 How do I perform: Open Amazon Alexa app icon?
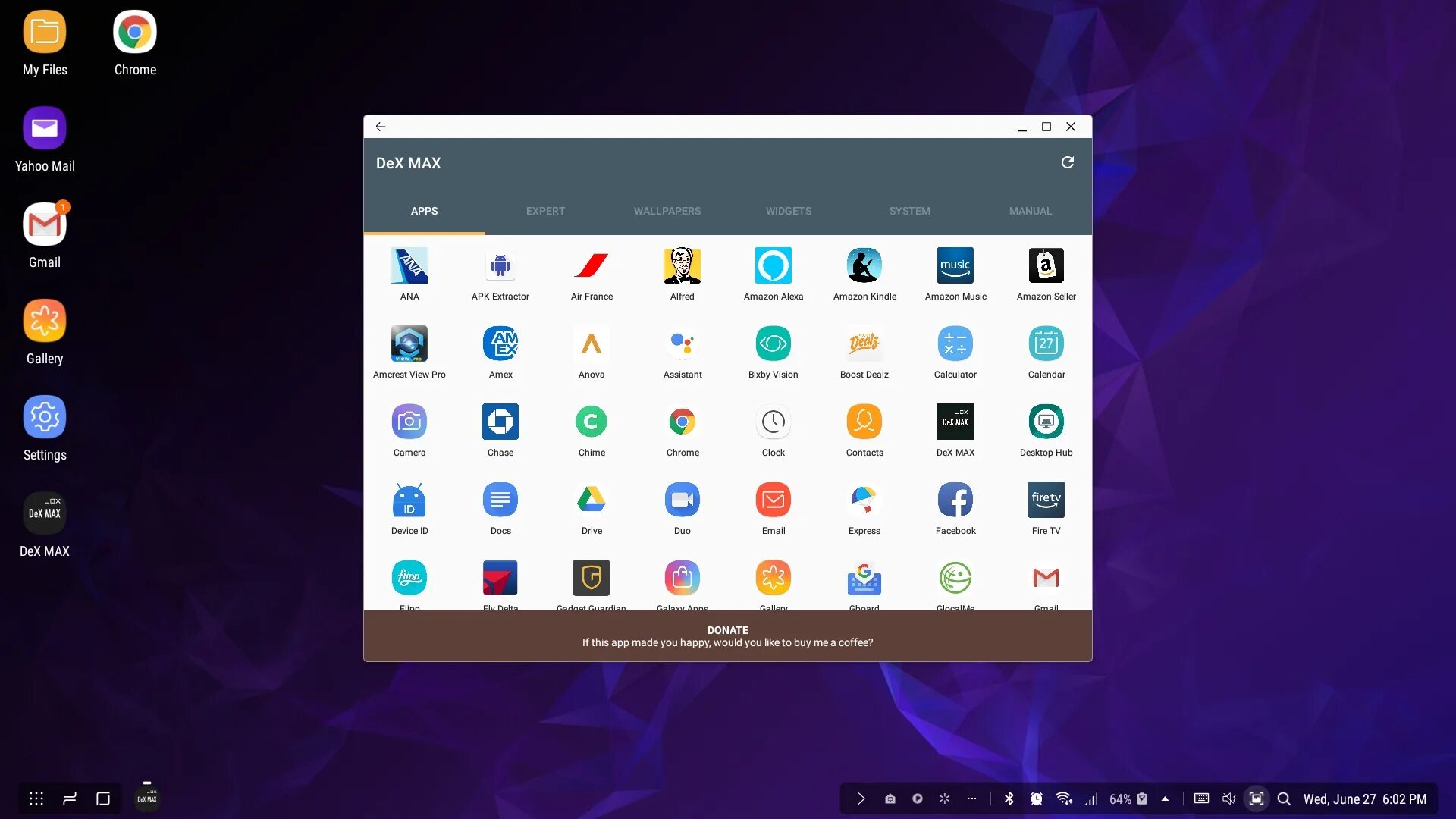tap(773, 266)
